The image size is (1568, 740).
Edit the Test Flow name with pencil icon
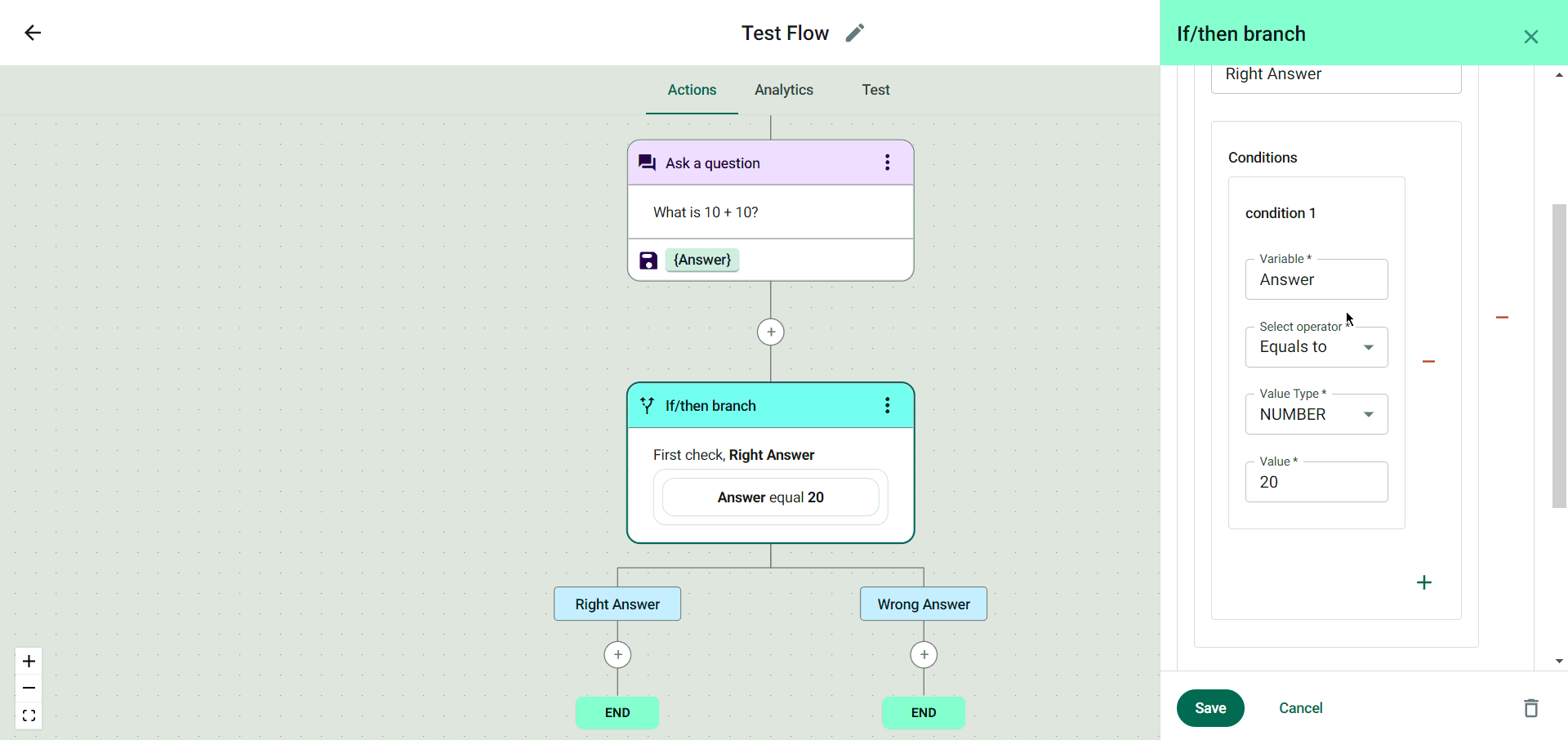coord(854,33)
